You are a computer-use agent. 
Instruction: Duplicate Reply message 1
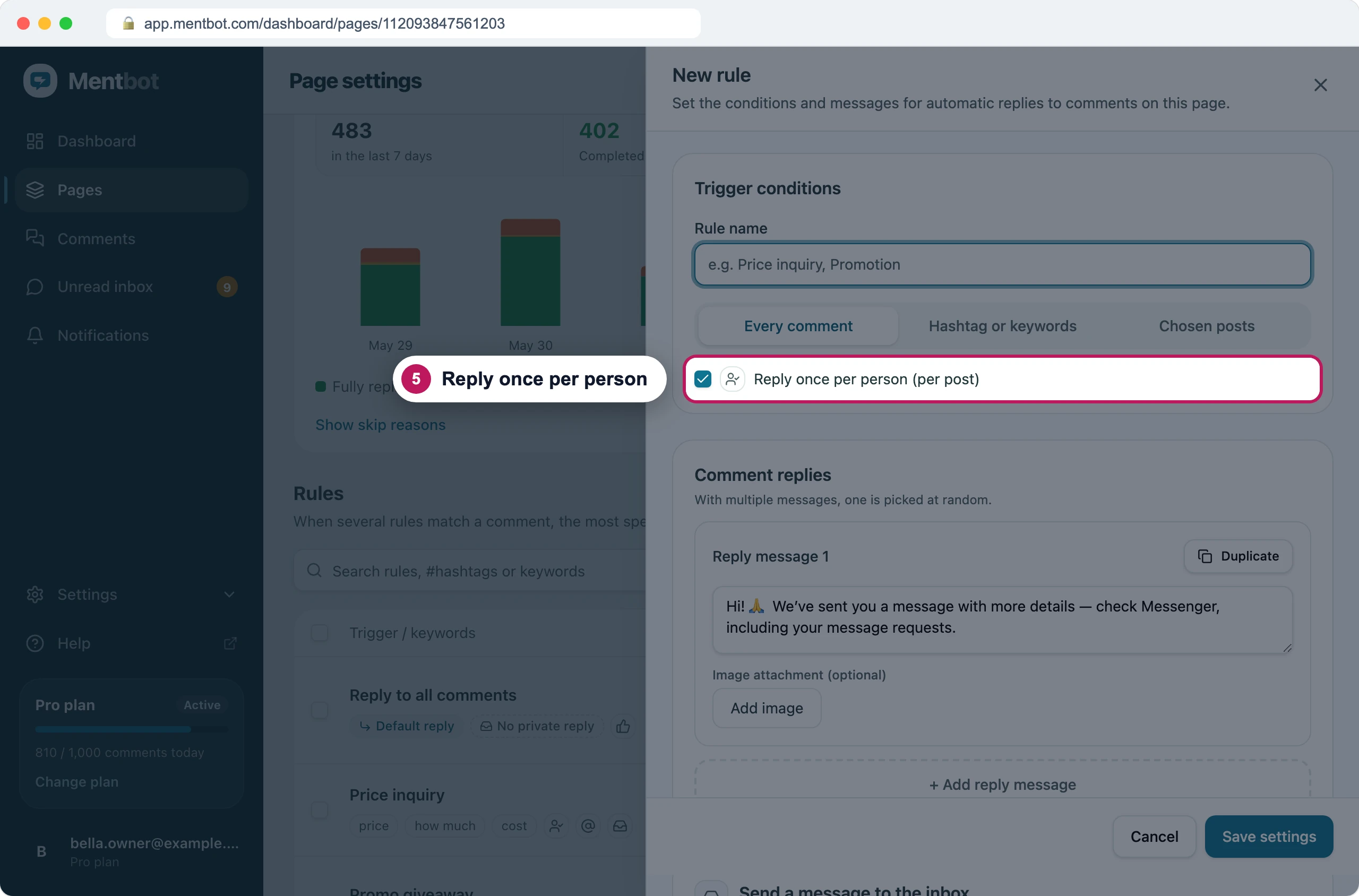tap(1238, 556)
